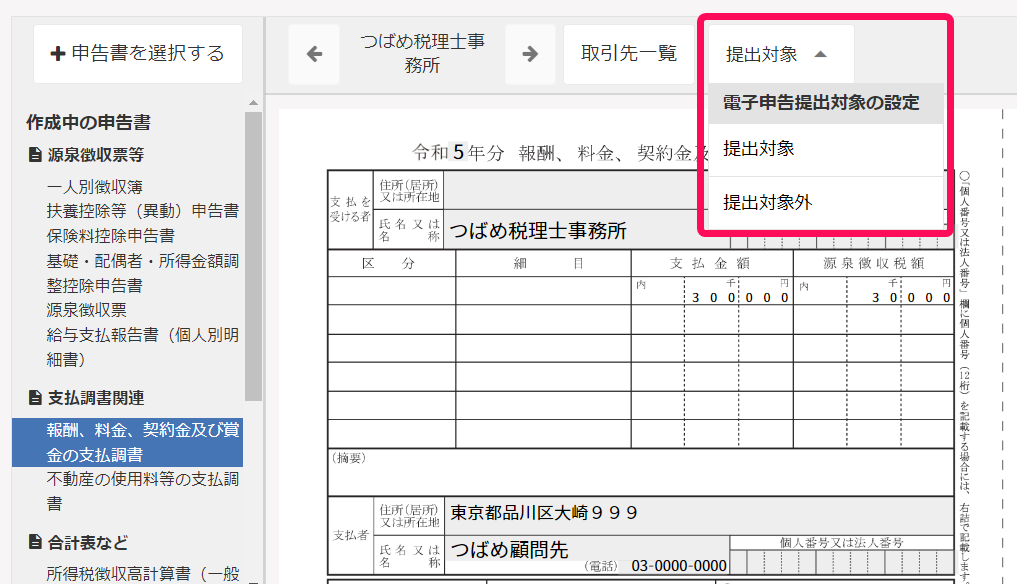Click document icon beside 源泉徴収票等
This screenshot has height=584, width=1017.
36,154
